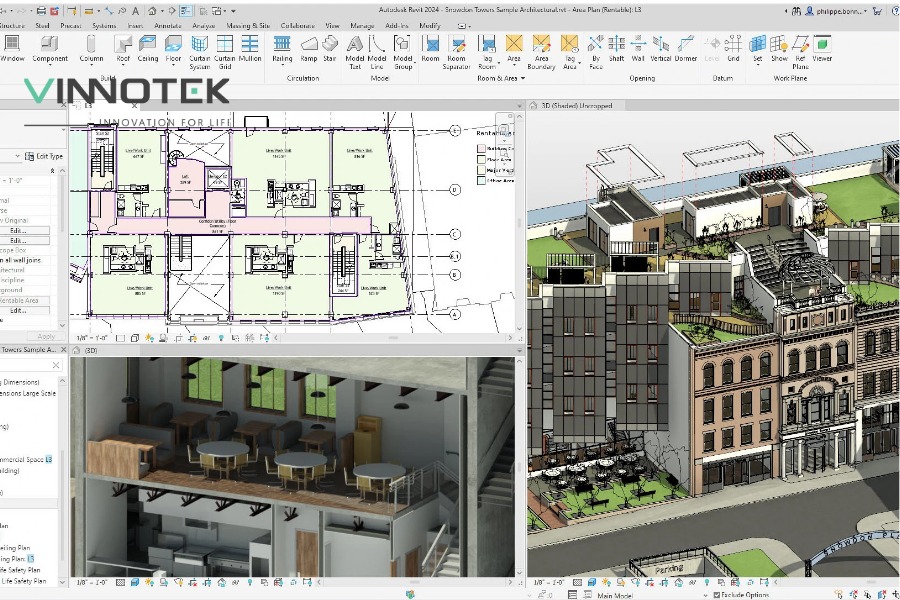Toggle show crop region in L3 plan view
Viewport: 900px width, 600px height.
click(x=192, y=338)
